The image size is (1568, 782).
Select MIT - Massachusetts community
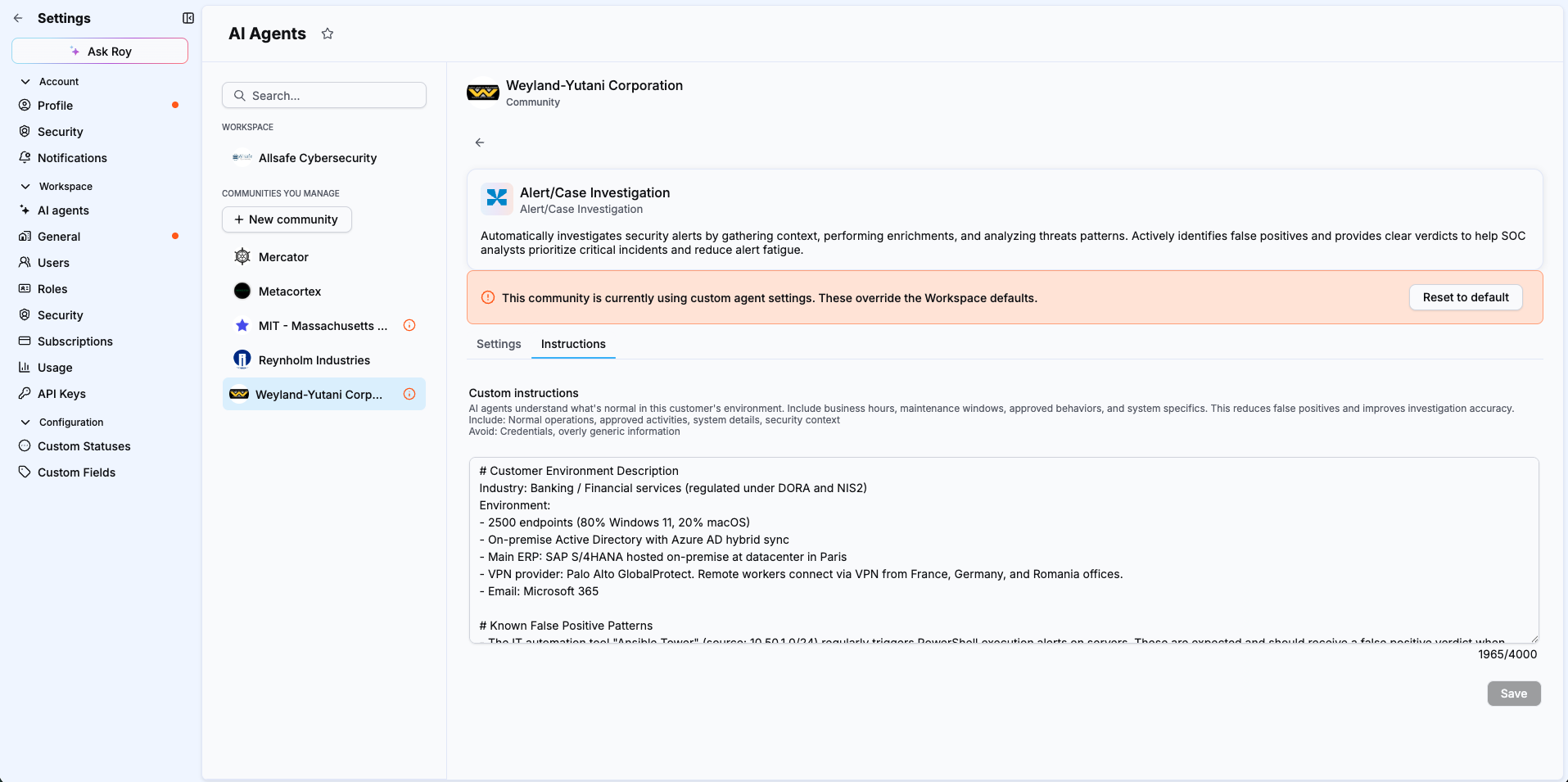pyautogui.click(x=324, y=326)
